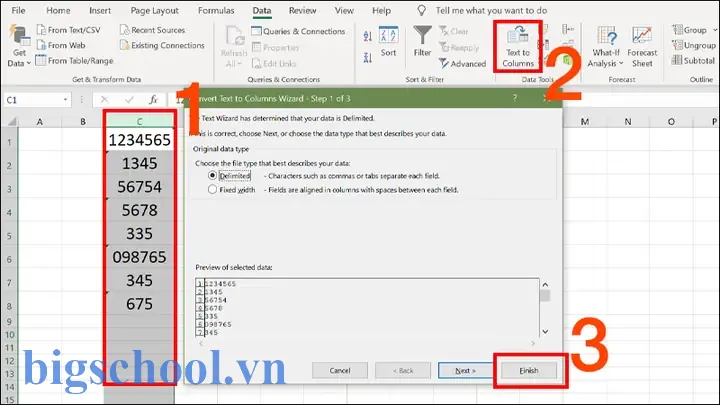
Task: Open Advanced filter options
Action: (x=462, y=63)
